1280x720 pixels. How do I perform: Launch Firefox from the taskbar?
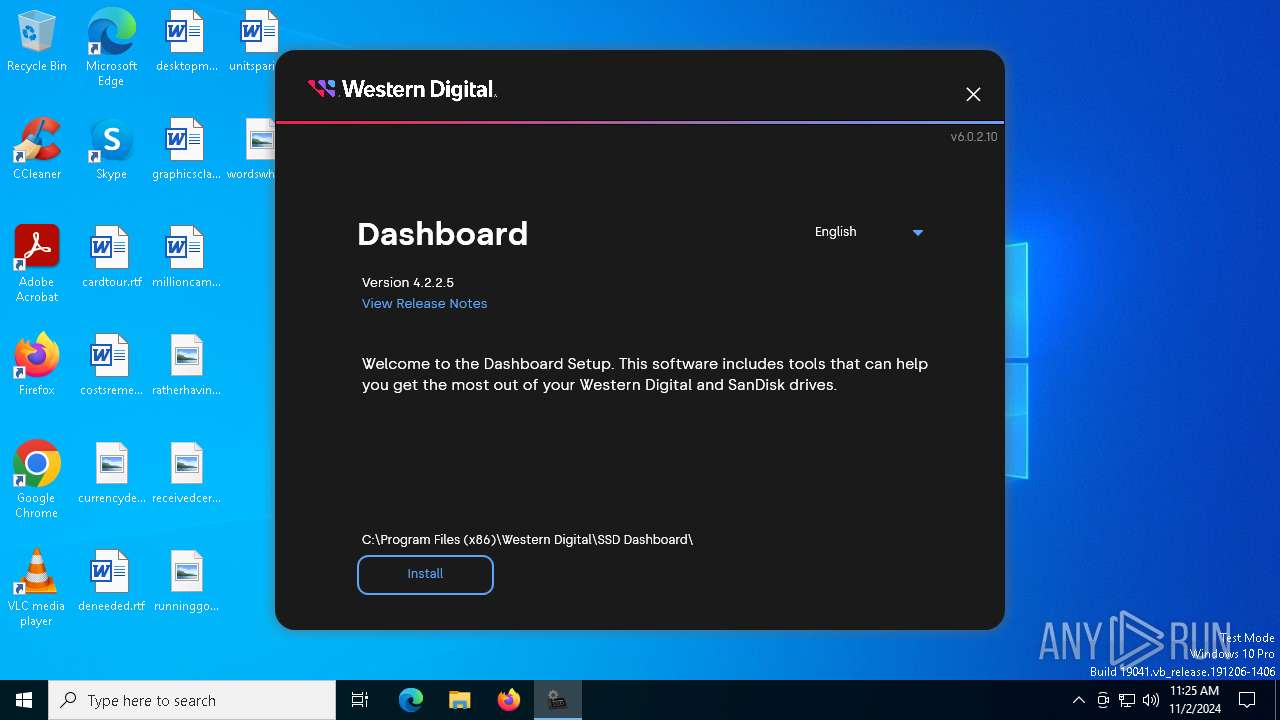click(508, 700)
